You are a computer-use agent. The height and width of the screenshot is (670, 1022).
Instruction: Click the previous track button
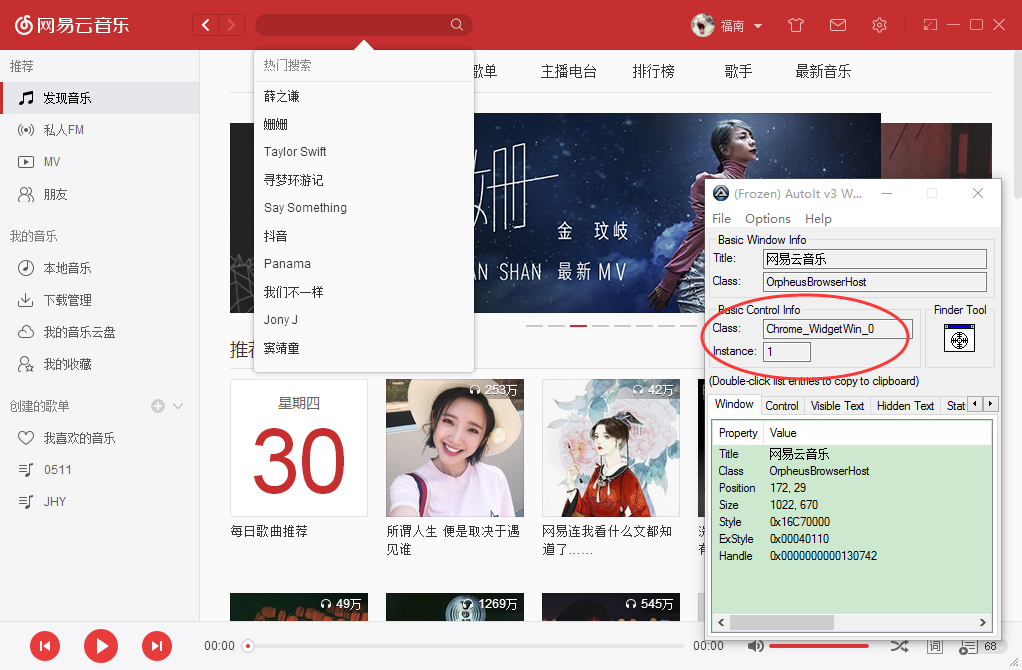(45, 646)
